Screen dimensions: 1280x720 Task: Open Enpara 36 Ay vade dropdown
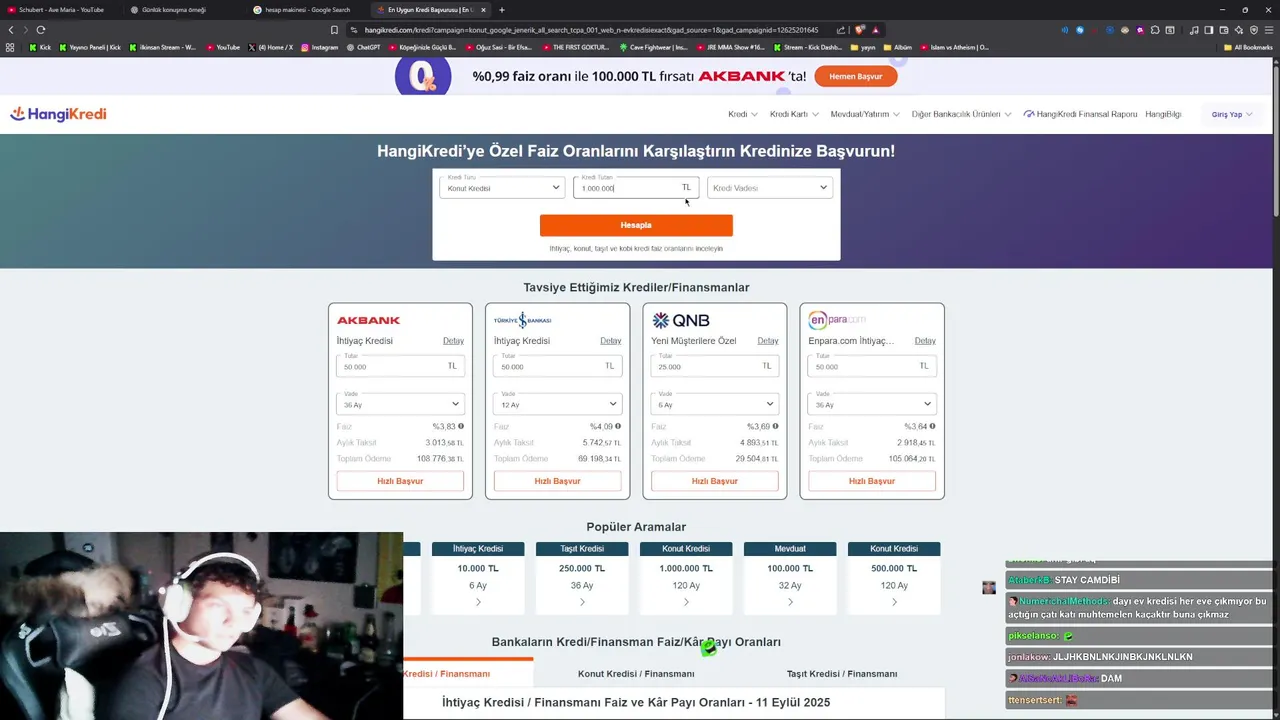872,403
